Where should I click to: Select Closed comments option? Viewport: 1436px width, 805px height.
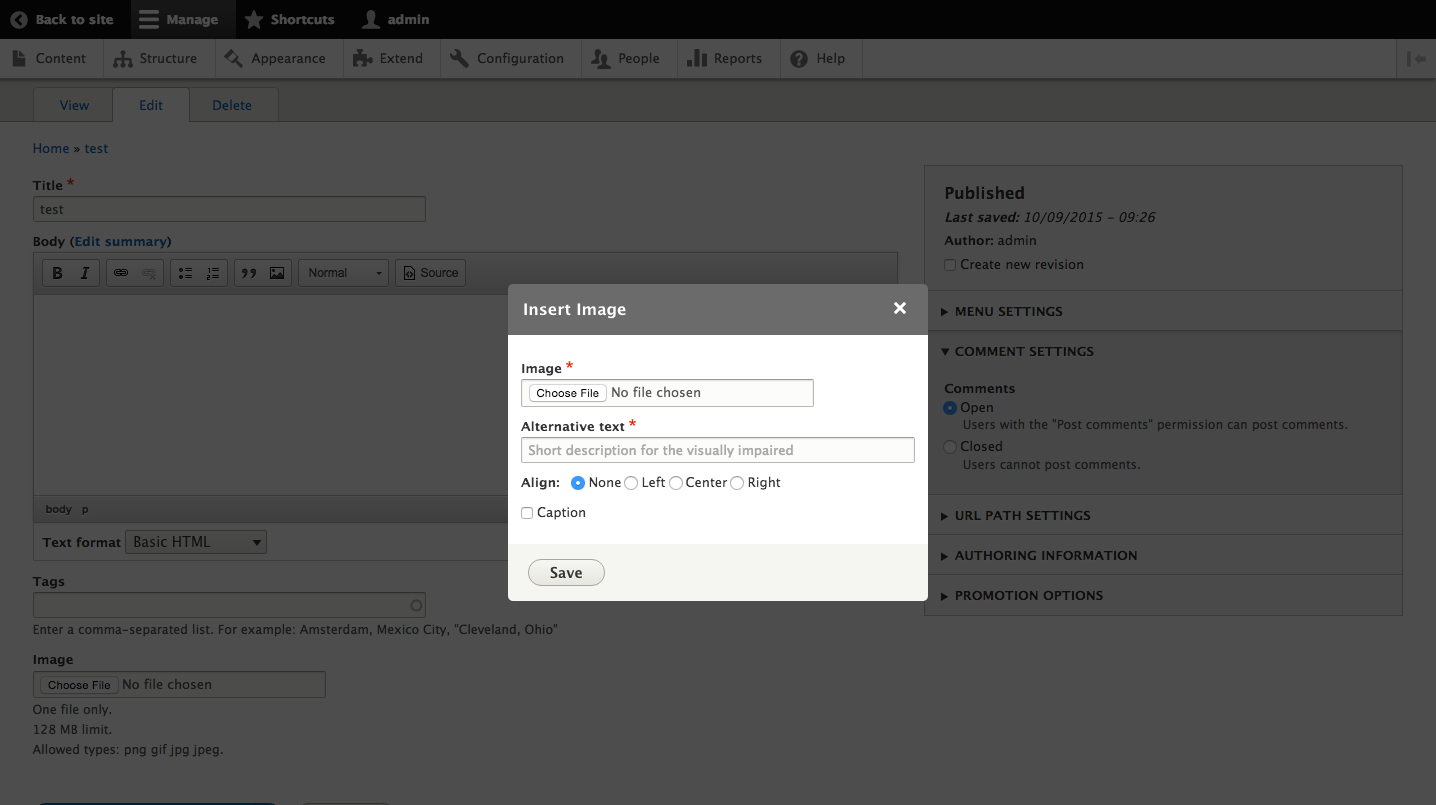point(950,447)
